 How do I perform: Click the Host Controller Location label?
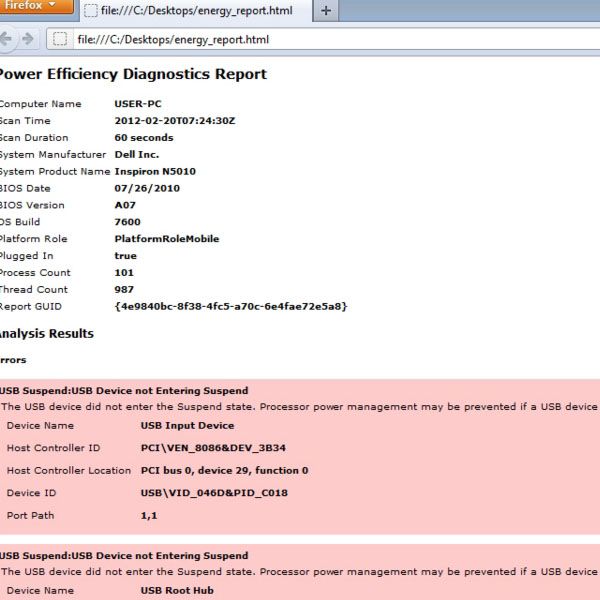pos(69,470)
